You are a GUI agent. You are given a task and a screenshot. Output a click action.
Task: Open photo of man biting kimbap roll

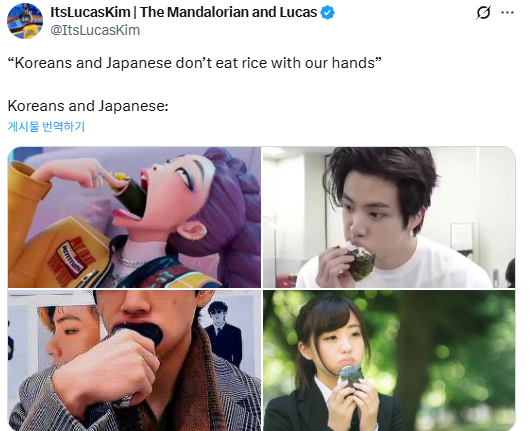pos(134,360)
